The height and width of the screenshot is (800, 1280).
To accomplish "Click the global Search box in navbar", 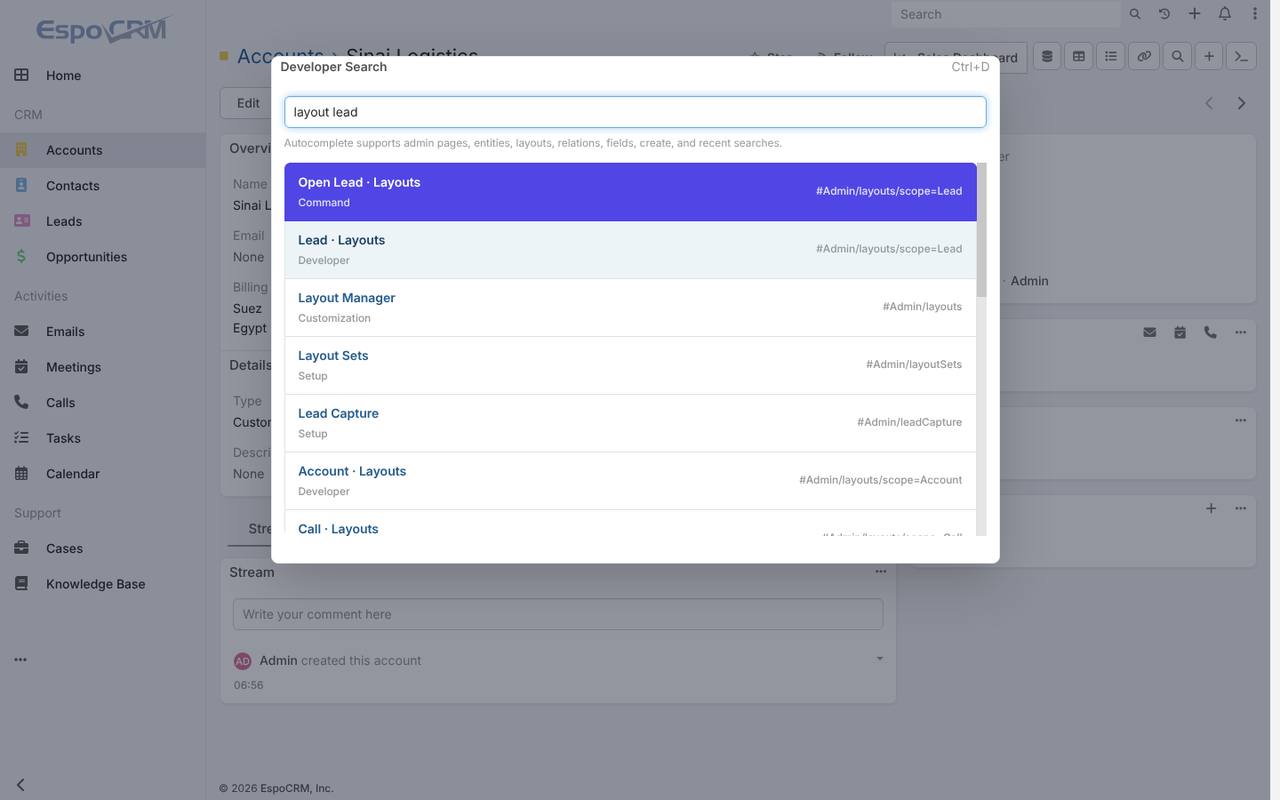I will (1007, 14).
